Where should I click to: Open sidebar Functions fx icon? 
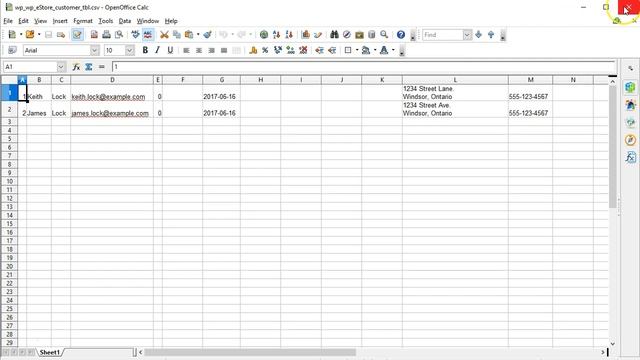coord(631,157)
